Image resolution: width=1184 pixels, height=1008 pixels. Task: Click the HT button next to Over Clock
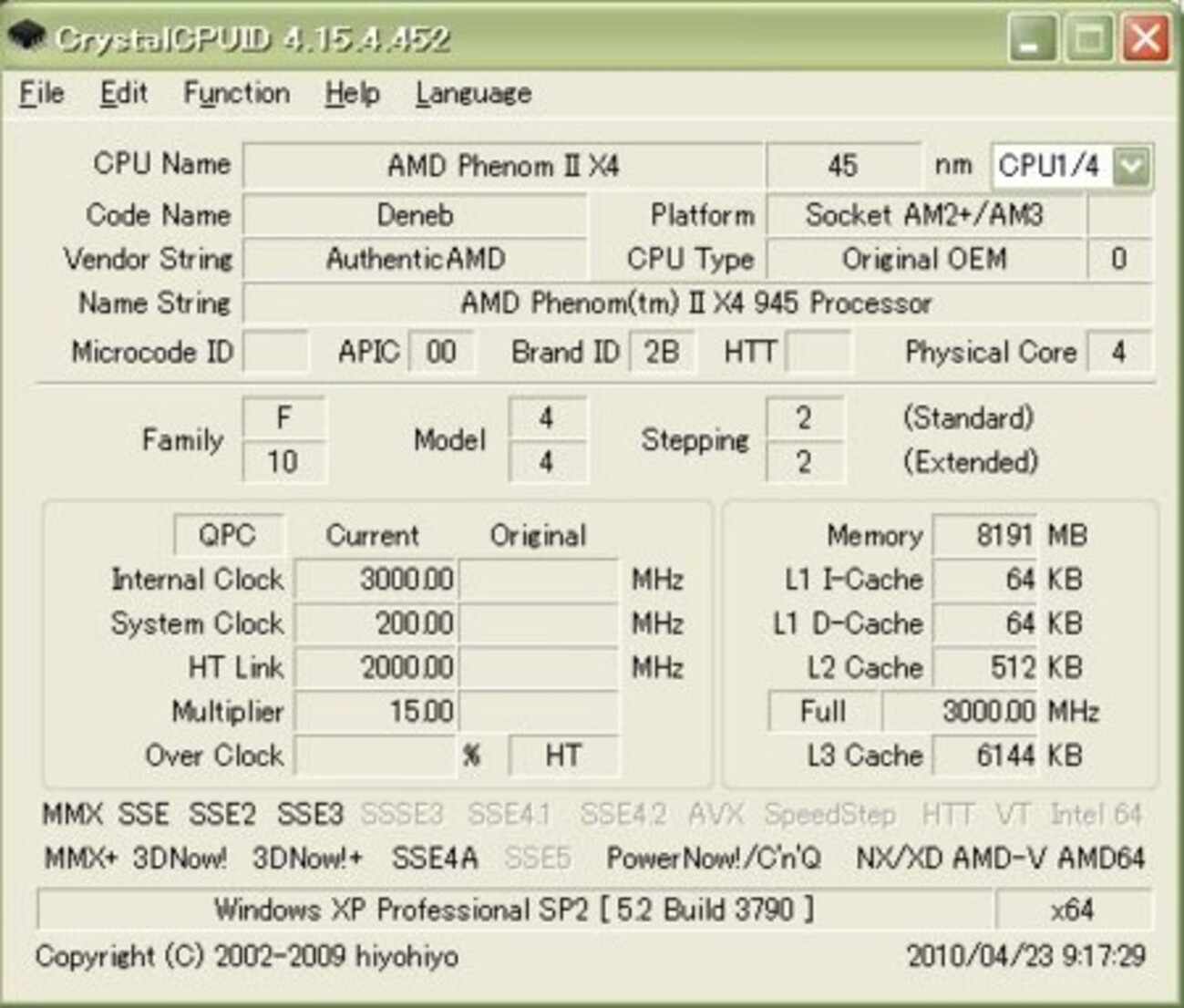(563, 755)
